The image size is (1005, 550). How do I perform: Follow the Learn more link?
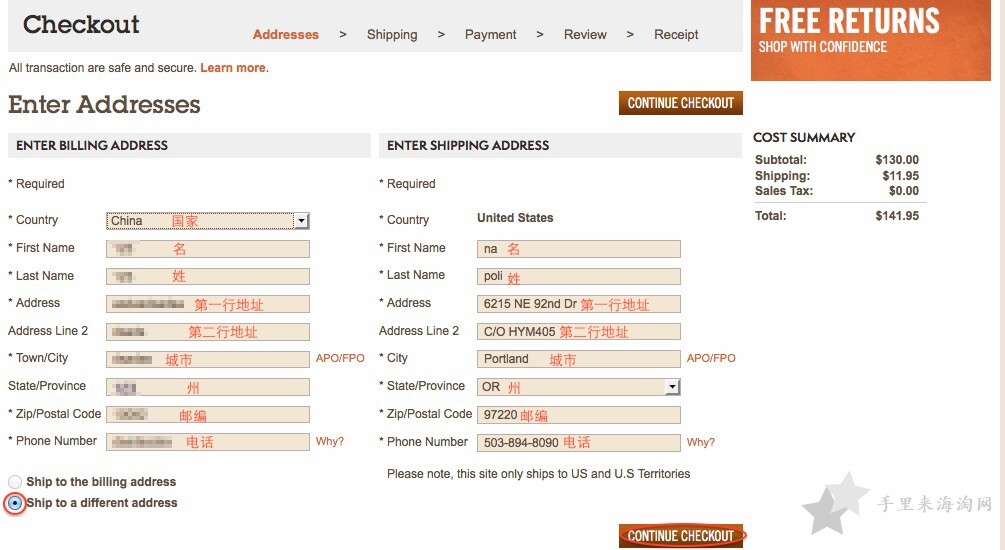pyautogui.click(x=233, y=68)
